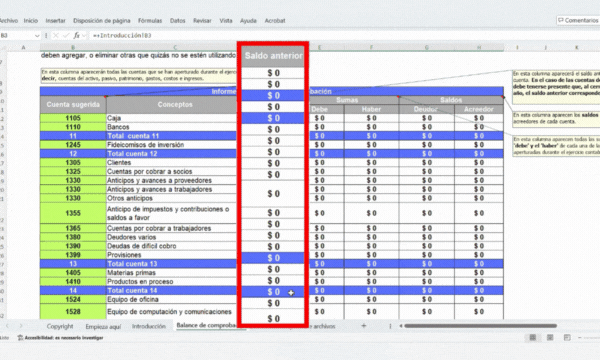The height and width of the screenshot is (360, 600).
Task: Open the Disposición de página tab
Action: (102, 21)
